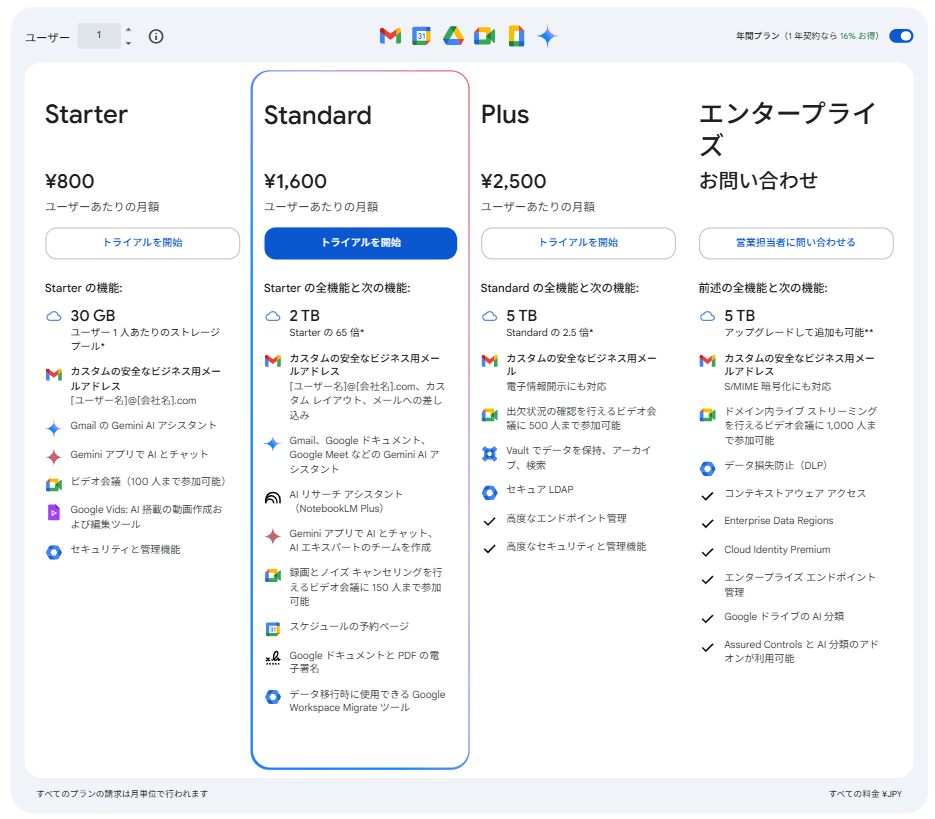935x819 pixels.
Task: Click the Google Keep header icon
Action: 516,36
